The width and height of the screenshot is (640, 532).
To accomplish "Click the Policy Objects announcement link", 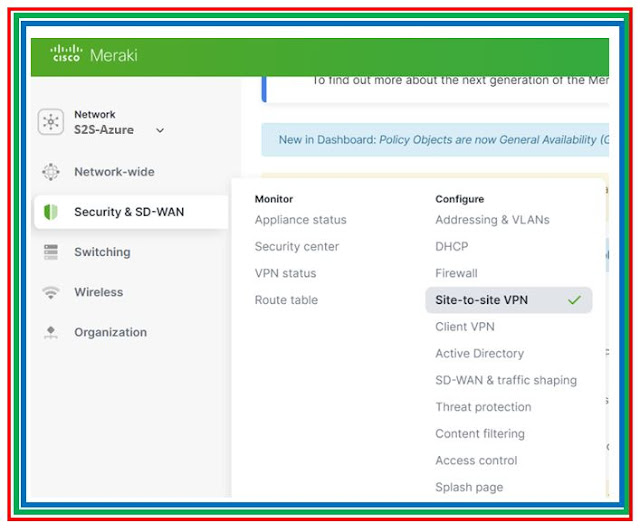I will [494, 140].
